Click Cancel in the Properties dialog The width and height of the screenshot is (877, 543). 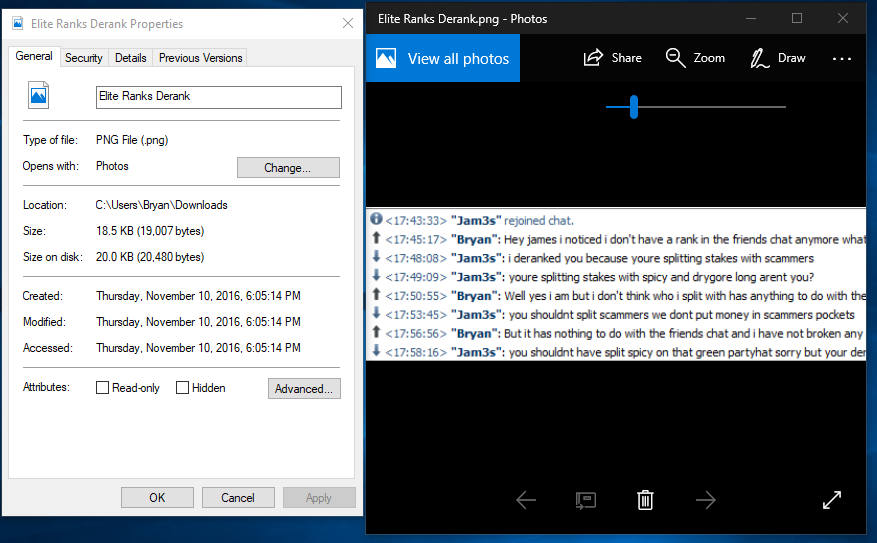coord(238,498)
